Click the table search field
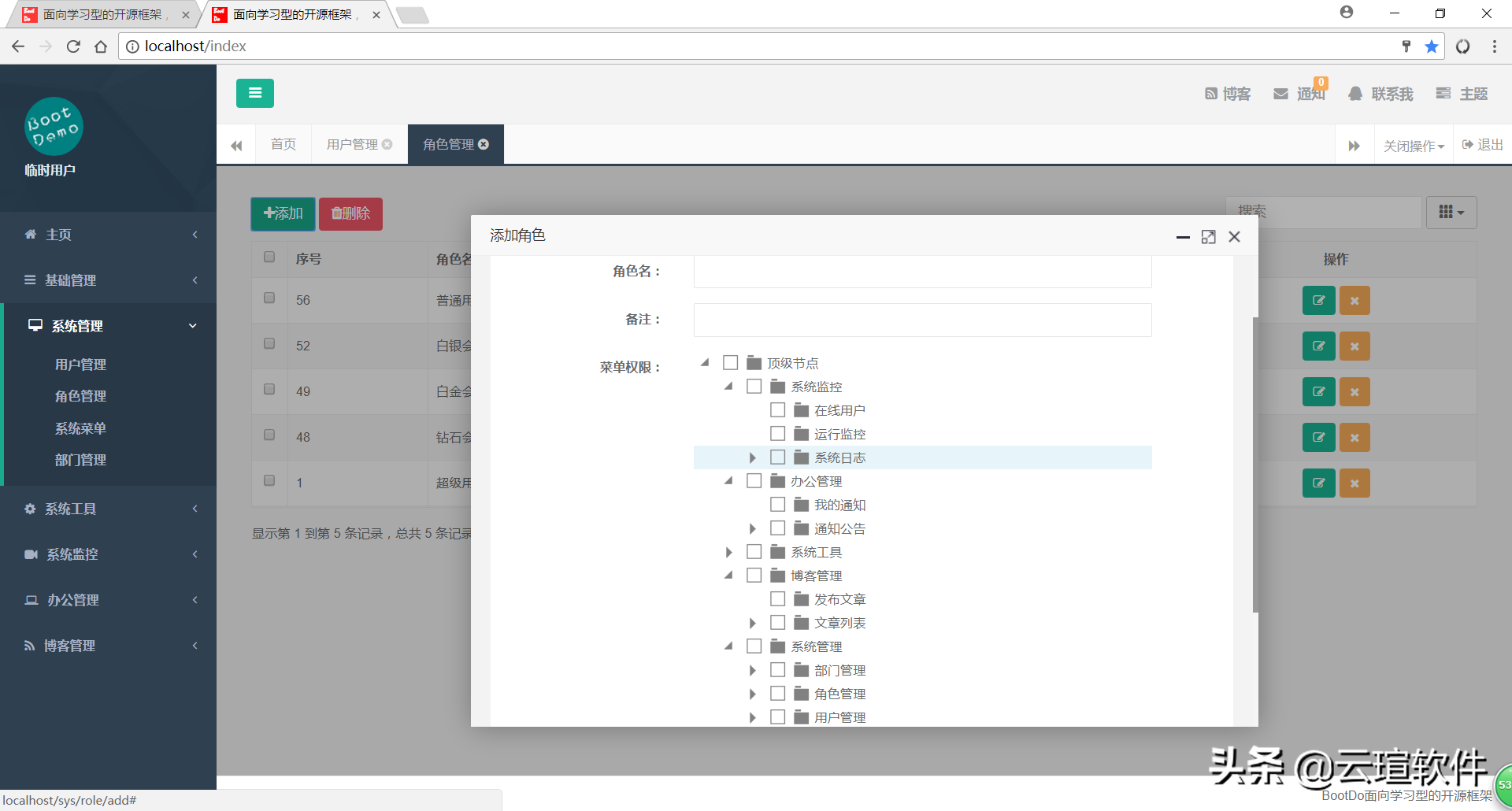Screen dimensions: 1512x811 tap(1323, 212)
